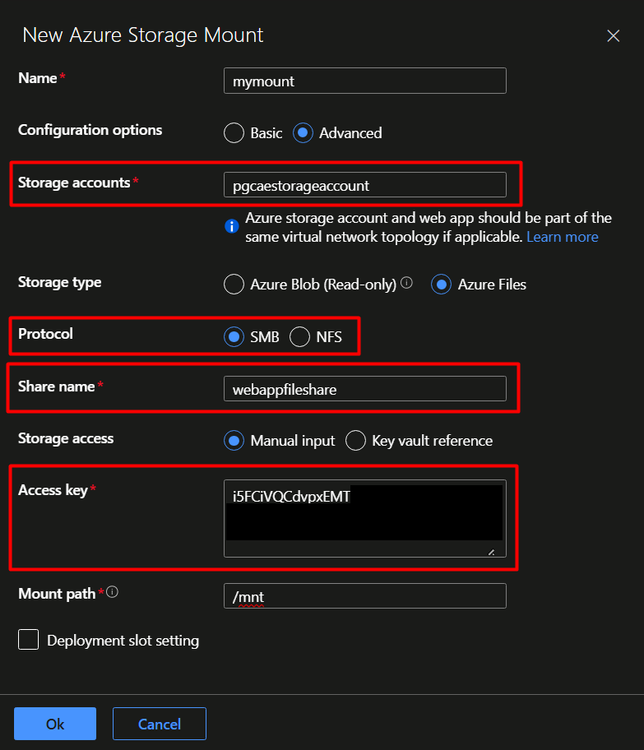Open the Learn more link
The image size is (644, 750).
(563, 237)
